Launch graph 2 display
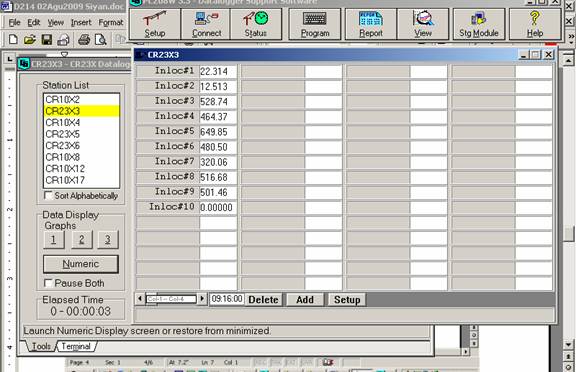 (82, 240)
